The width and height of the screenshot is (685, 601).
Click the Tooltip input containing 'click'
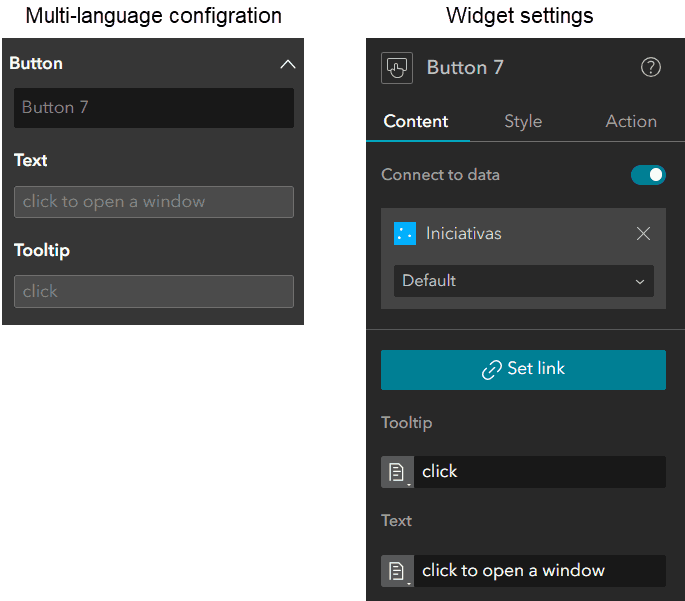(x=540, y=472)
